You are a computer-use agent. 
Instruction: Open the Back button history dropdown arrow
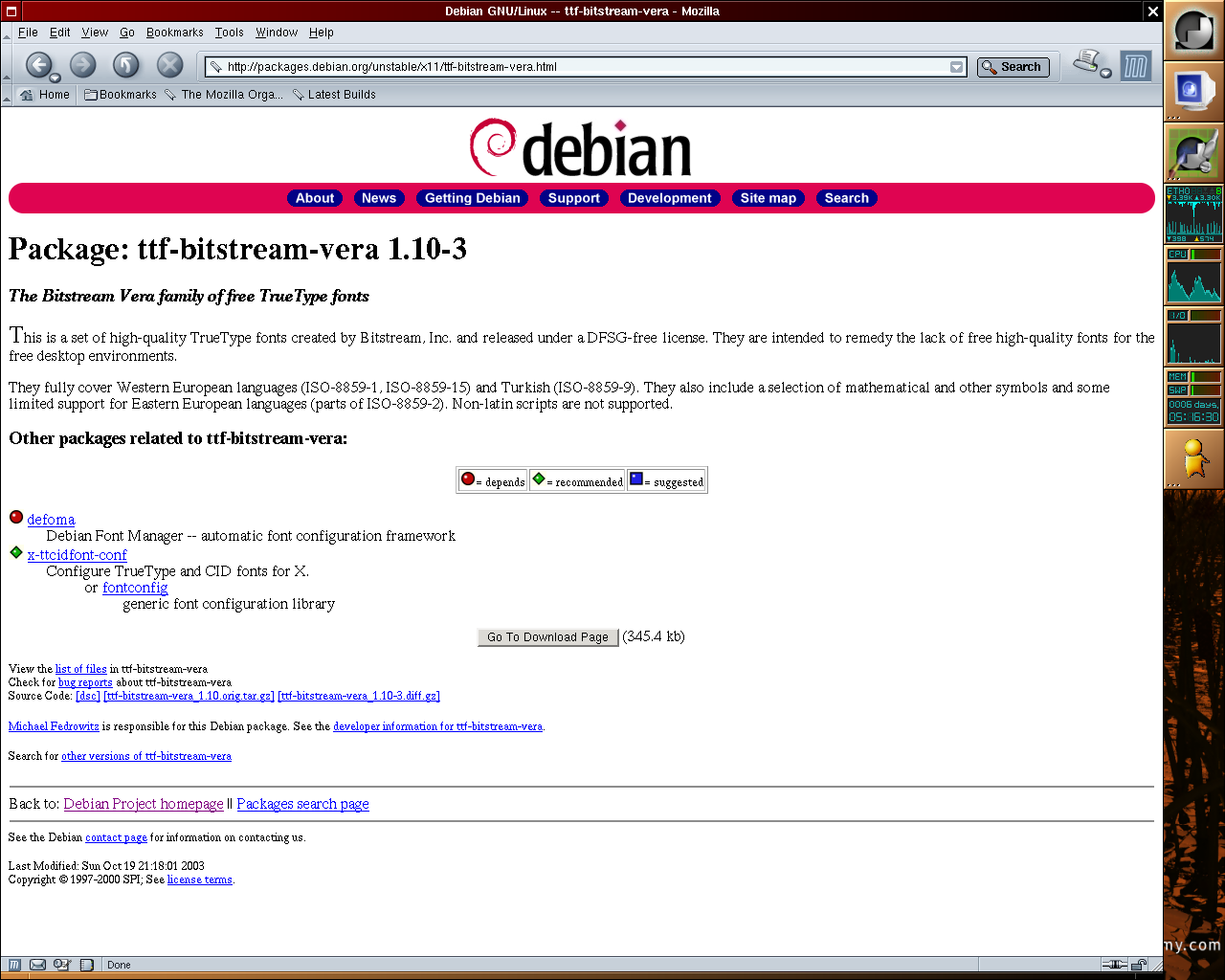(56, 78)
